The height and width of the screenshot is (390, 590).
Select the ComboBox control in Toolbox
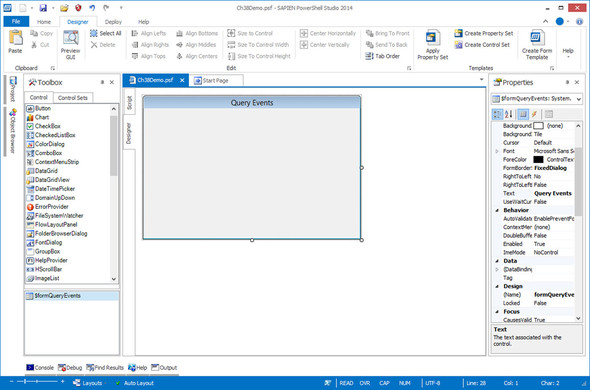tap(44, 153)
